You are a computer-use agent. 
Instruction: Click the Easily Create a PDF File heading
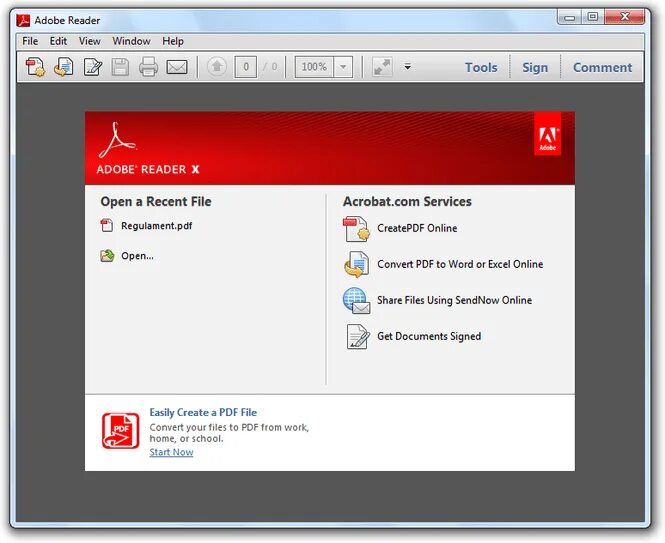[203, 412]
